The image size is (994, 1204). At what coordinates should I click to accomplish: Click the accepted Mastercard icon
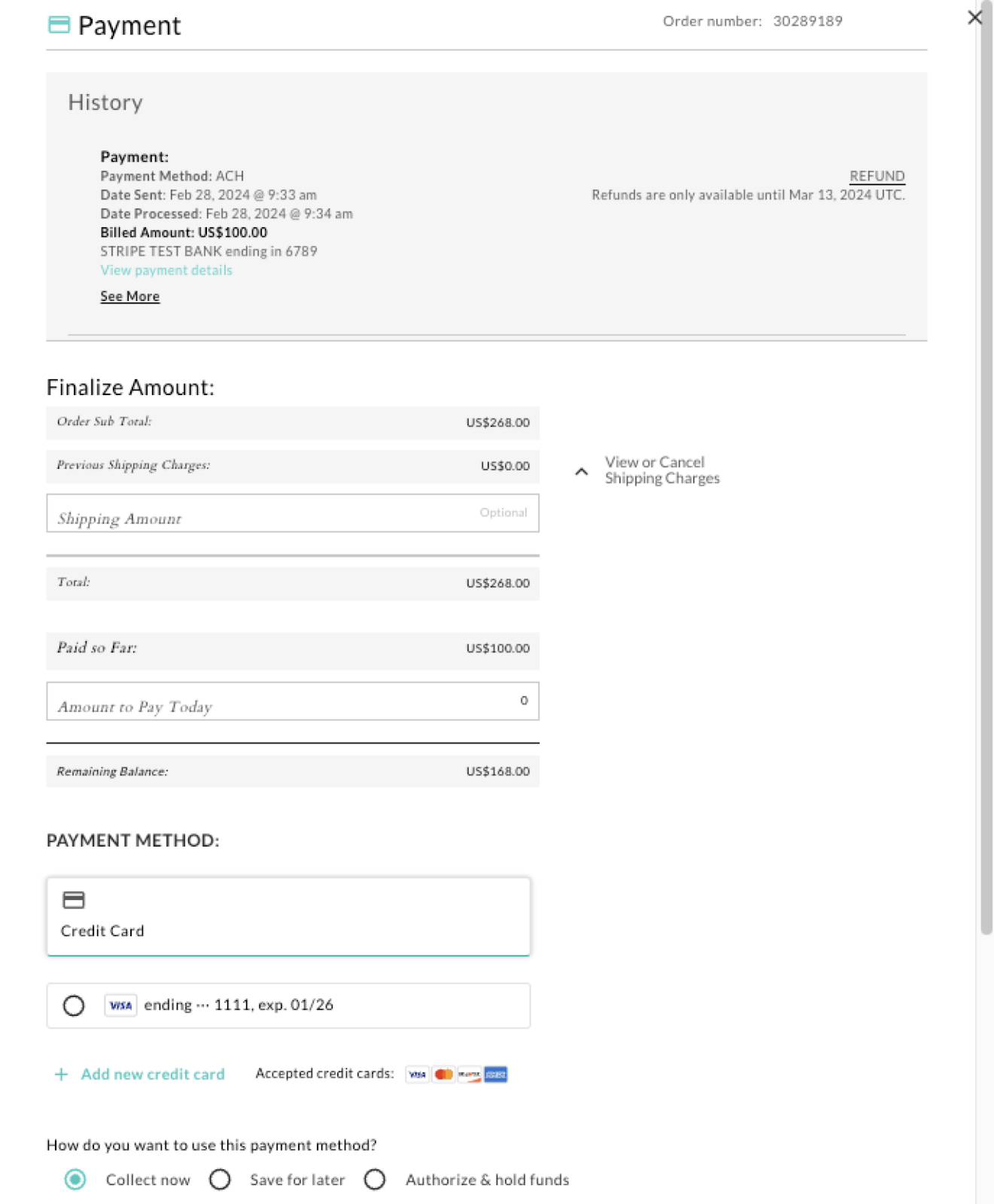click(x=444, y=1075)
